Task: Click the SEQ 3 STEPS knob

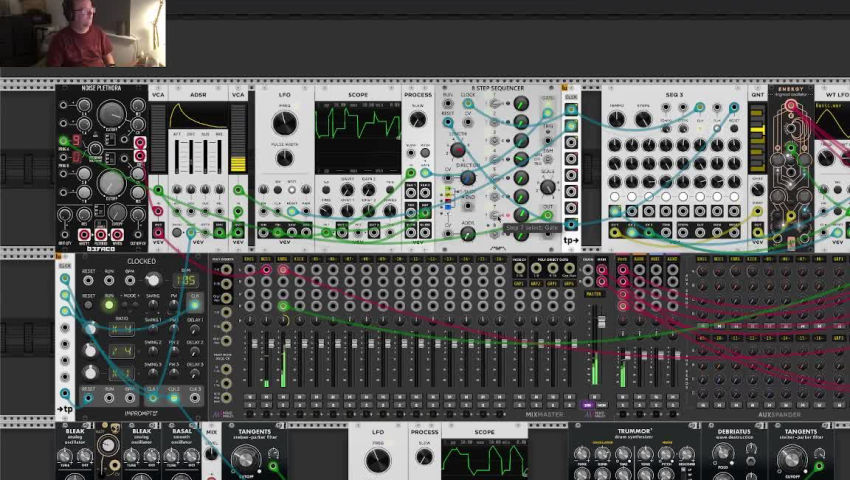Action: click(x=643, y=119)
